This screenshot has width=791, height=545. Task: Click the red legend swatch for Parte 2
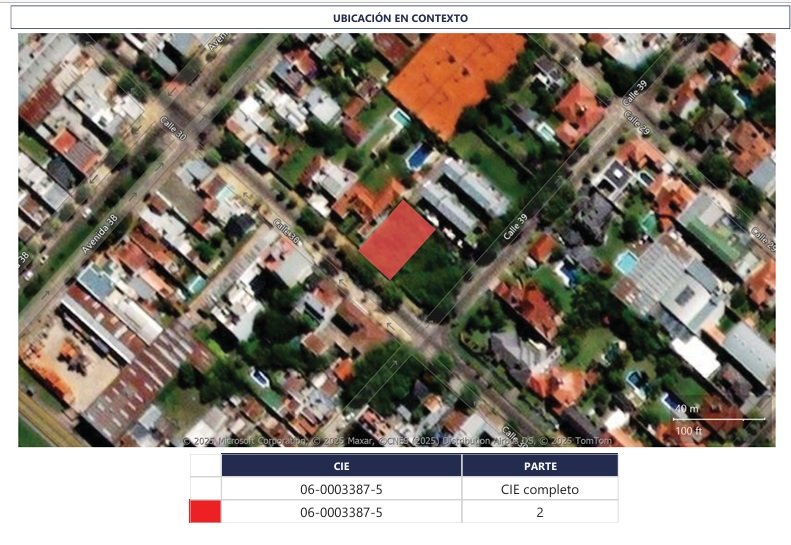coord(205,512)
